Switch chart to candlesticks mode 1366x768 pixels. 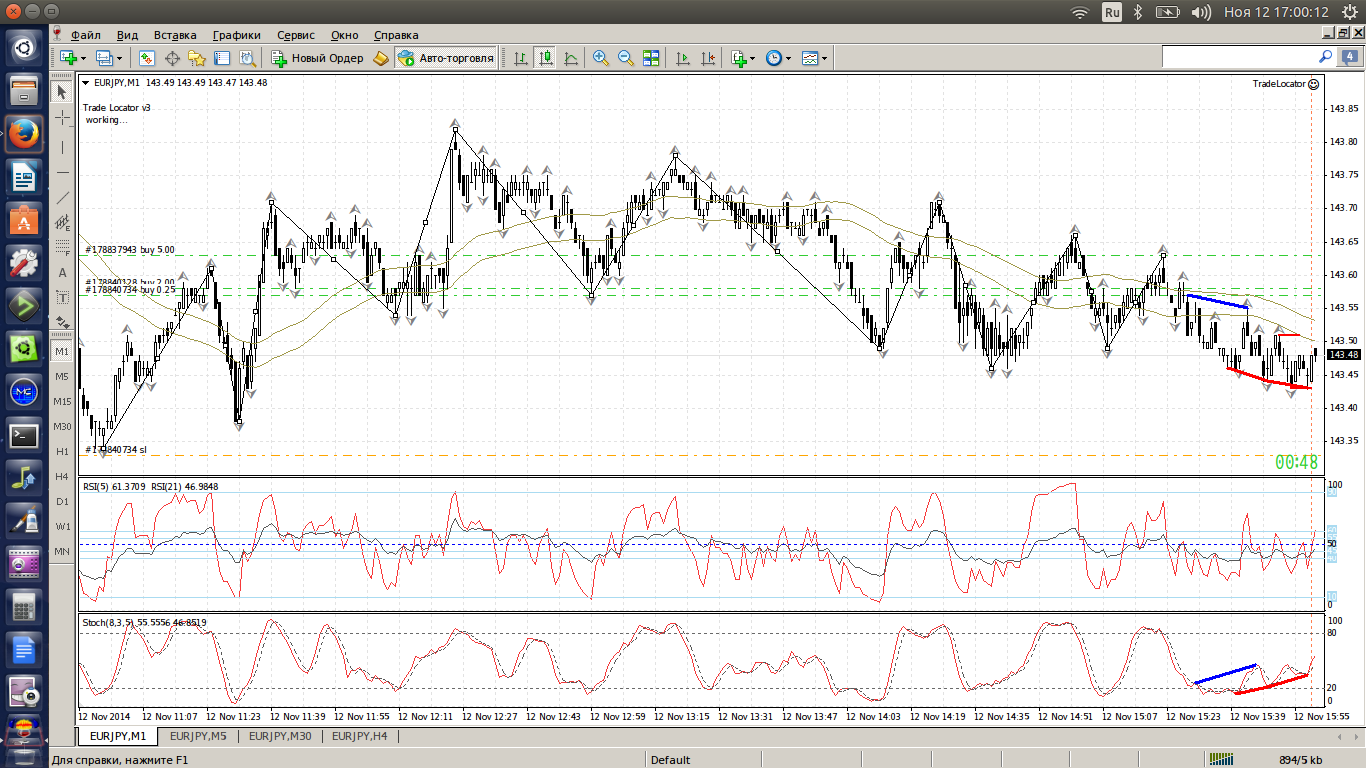click(545, 58)
